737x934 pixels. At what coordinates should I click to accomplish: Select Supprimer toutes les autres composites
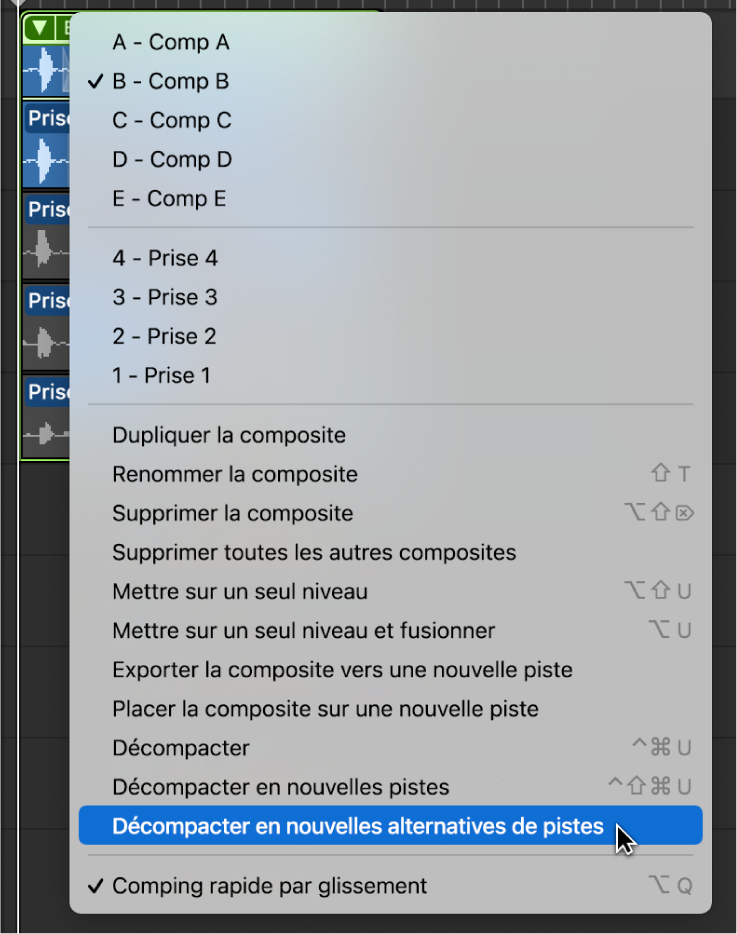pyautogui.click(x=313, y=552)
